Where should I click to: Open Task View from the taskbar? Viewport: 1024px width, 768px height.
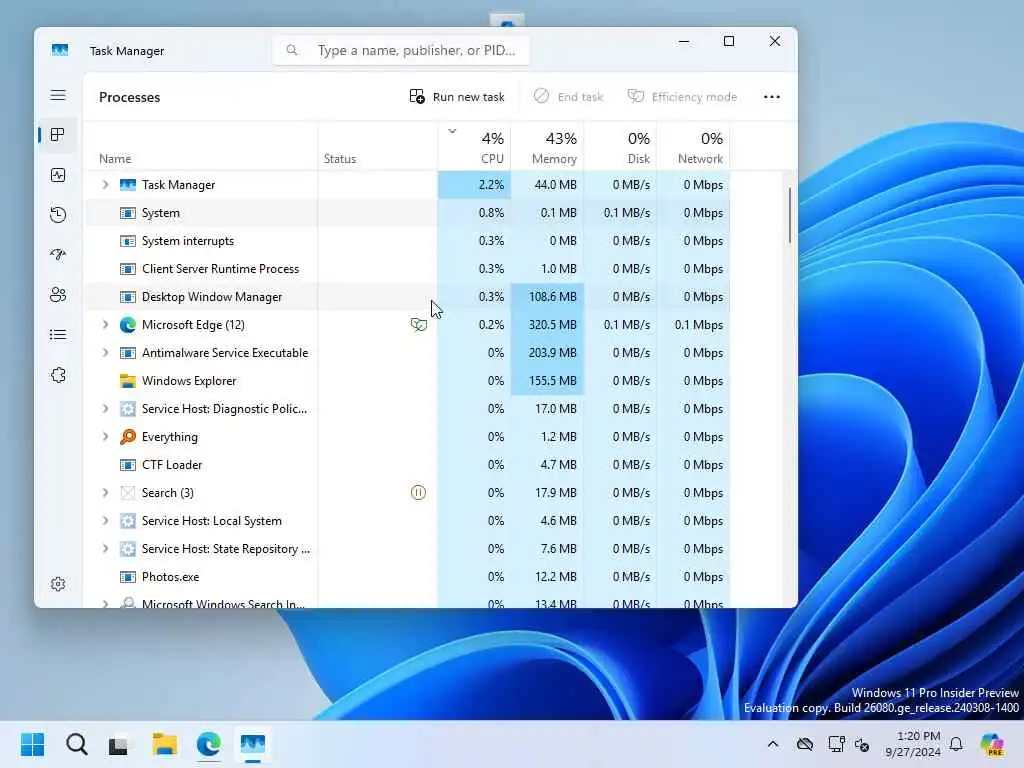(119, 744)
